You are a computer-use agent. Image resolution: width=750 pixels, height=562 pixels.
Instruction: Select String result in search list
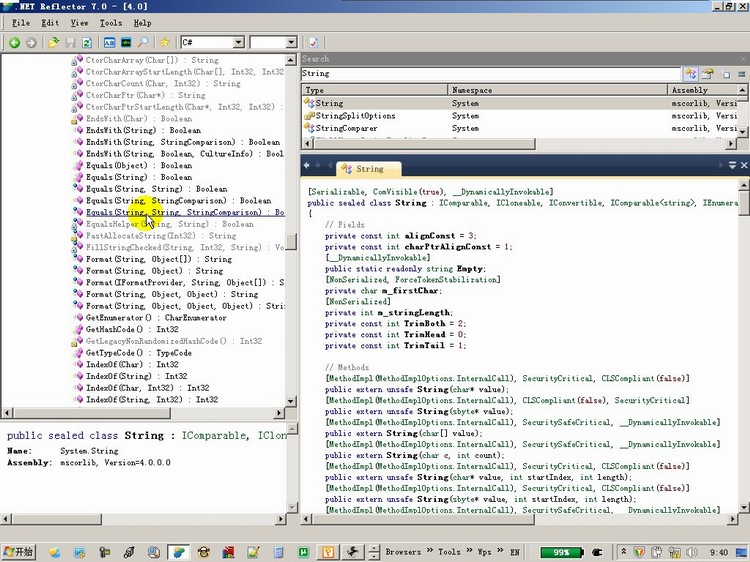[x=519, y=103]
